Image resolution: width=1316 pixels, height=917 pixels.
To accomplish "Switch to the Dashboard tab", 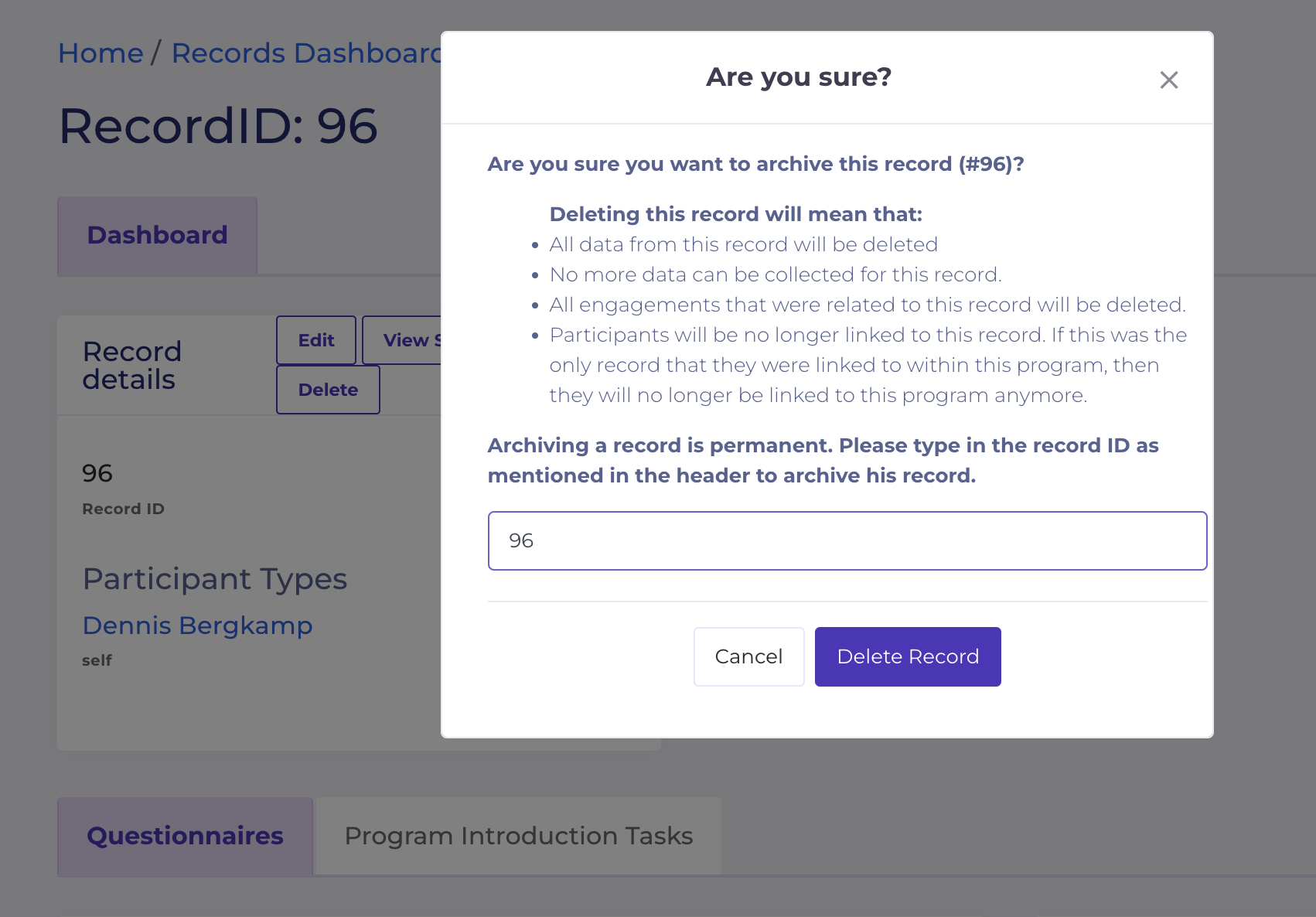I will pos(157,235).
